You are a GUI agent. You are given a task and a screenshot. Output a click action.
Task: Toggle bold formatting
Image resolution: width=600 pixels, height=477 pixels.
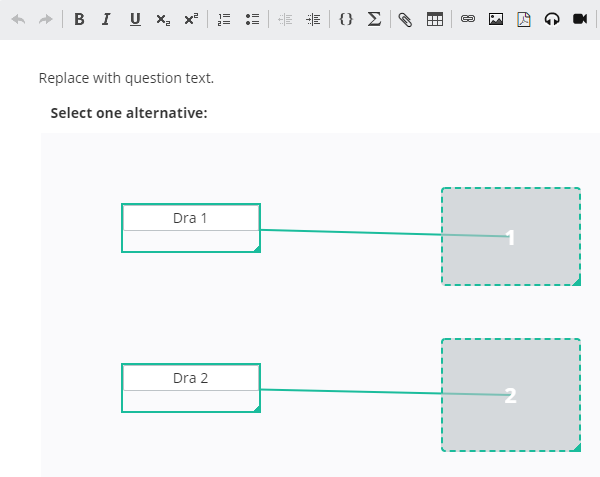[79, 19]
